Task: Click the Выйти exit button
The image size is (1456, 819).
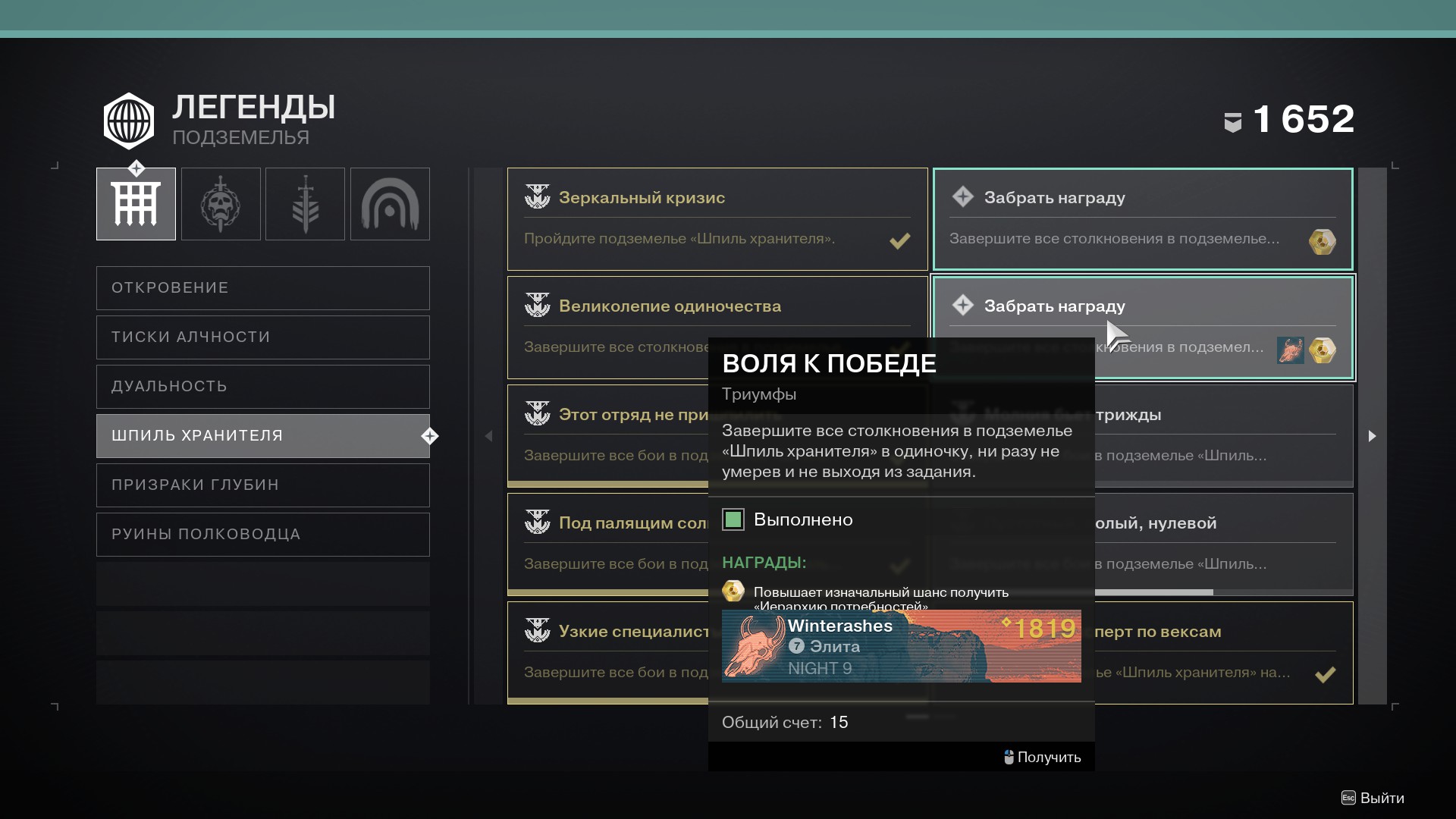Action: coord(1373,798)
